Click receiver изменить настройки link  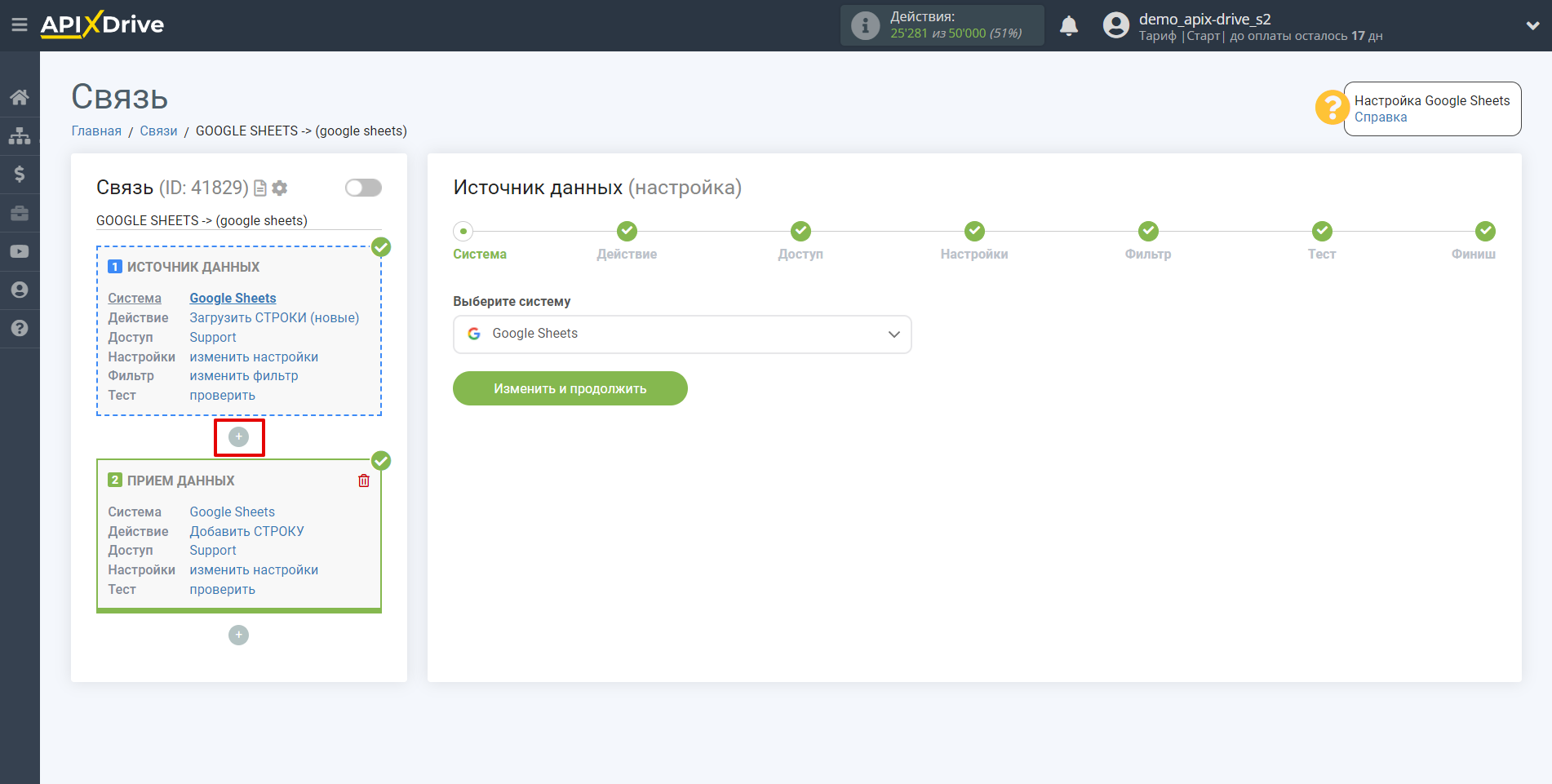tap(254, 570)
